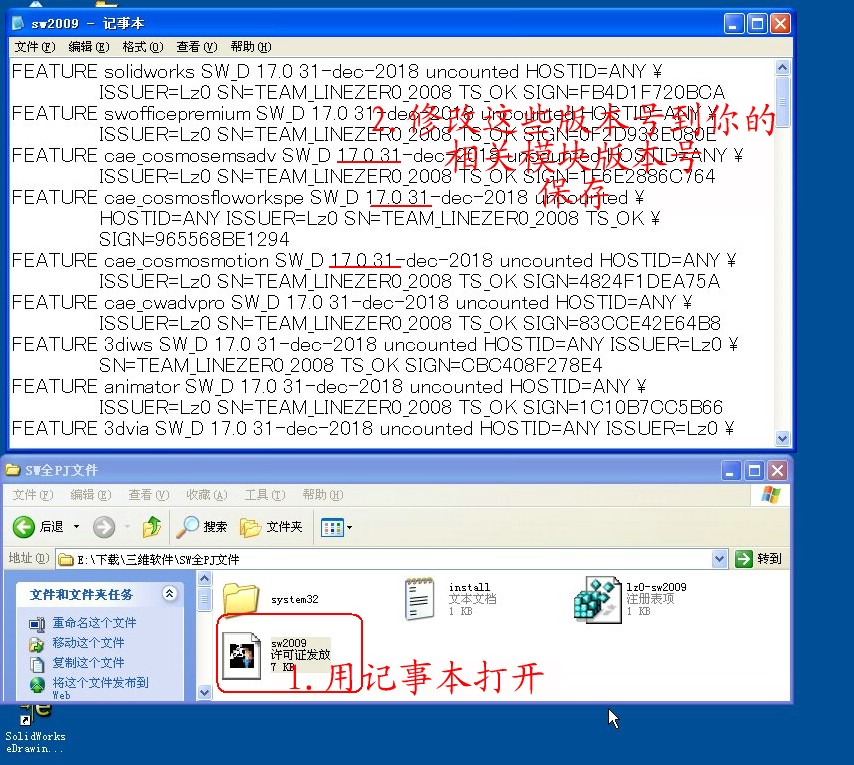Click the 搜索 search toolbar button
This screenshot has height=765, width=854.
203,527
